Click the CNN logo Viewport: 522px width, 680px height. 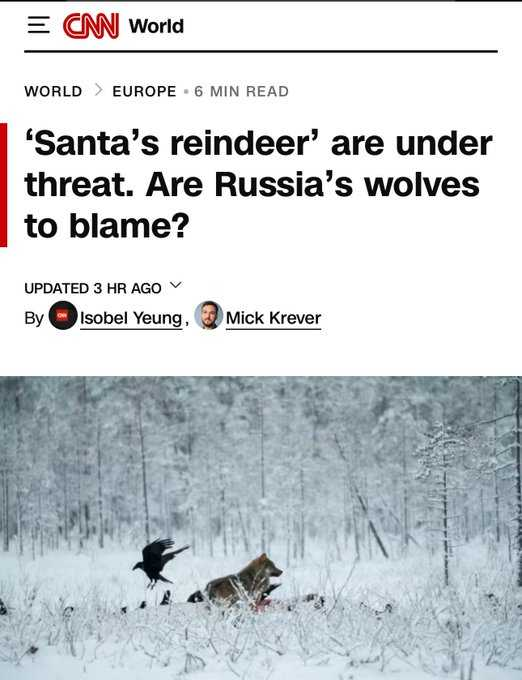(91, 26)
